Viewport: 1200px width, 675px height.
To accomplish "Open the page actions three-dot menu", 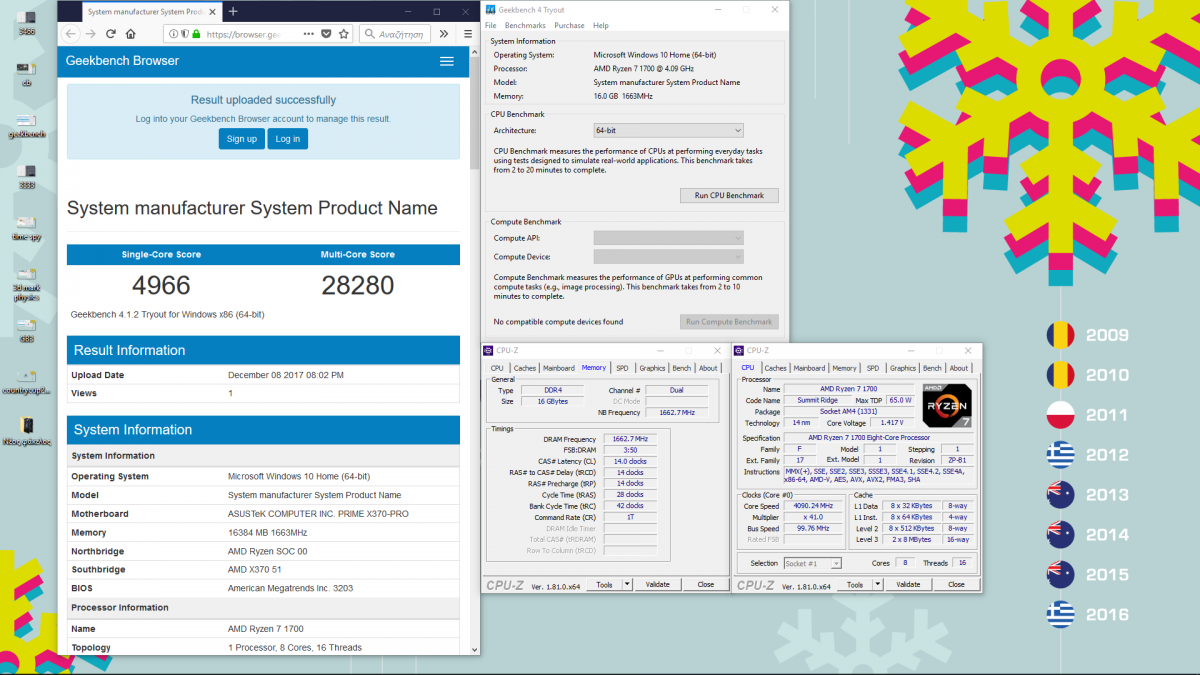I will [x=309, y=33].
